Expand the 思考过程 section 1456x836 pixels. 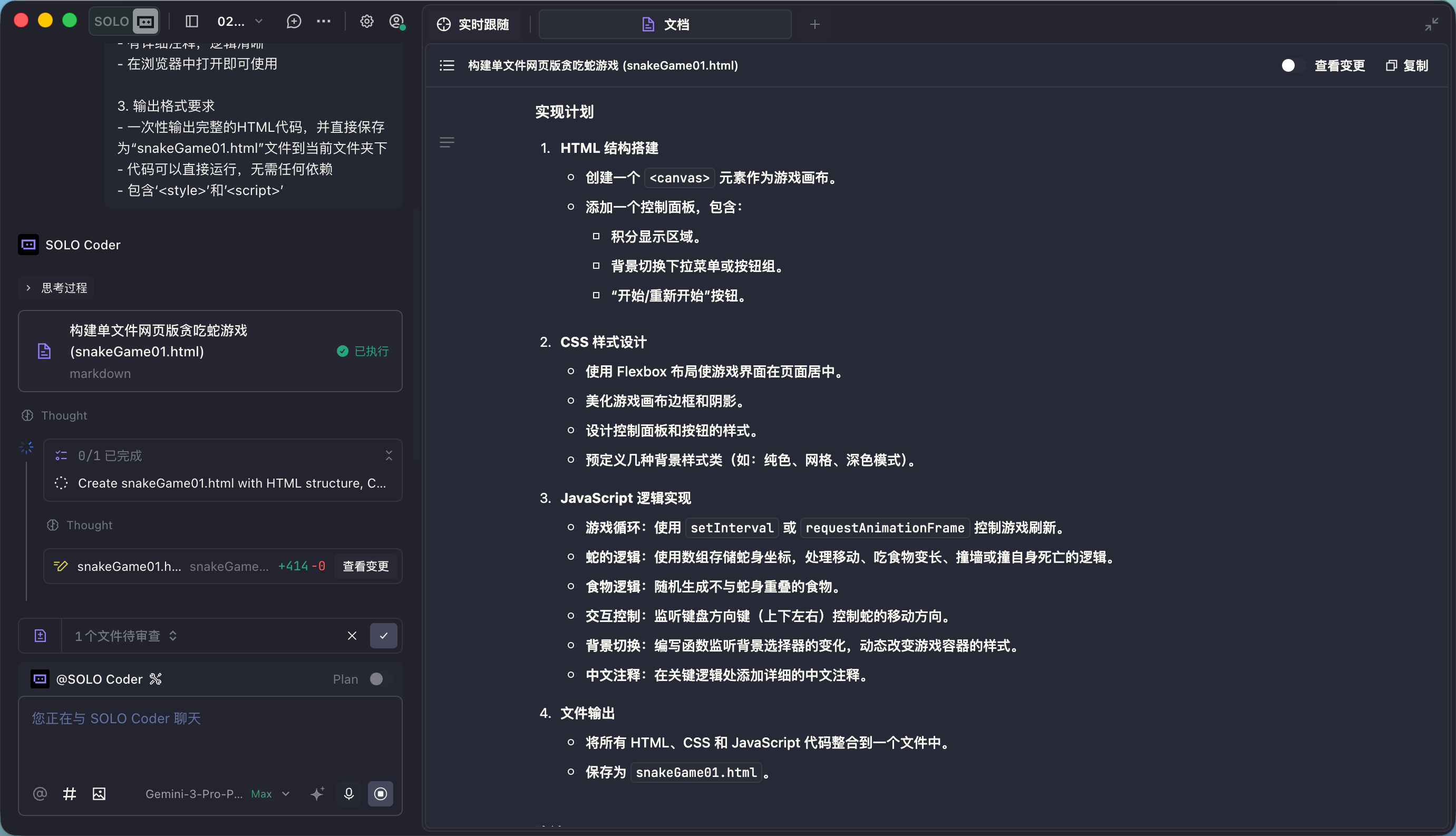pyautogui.click(x=55, y=288)
